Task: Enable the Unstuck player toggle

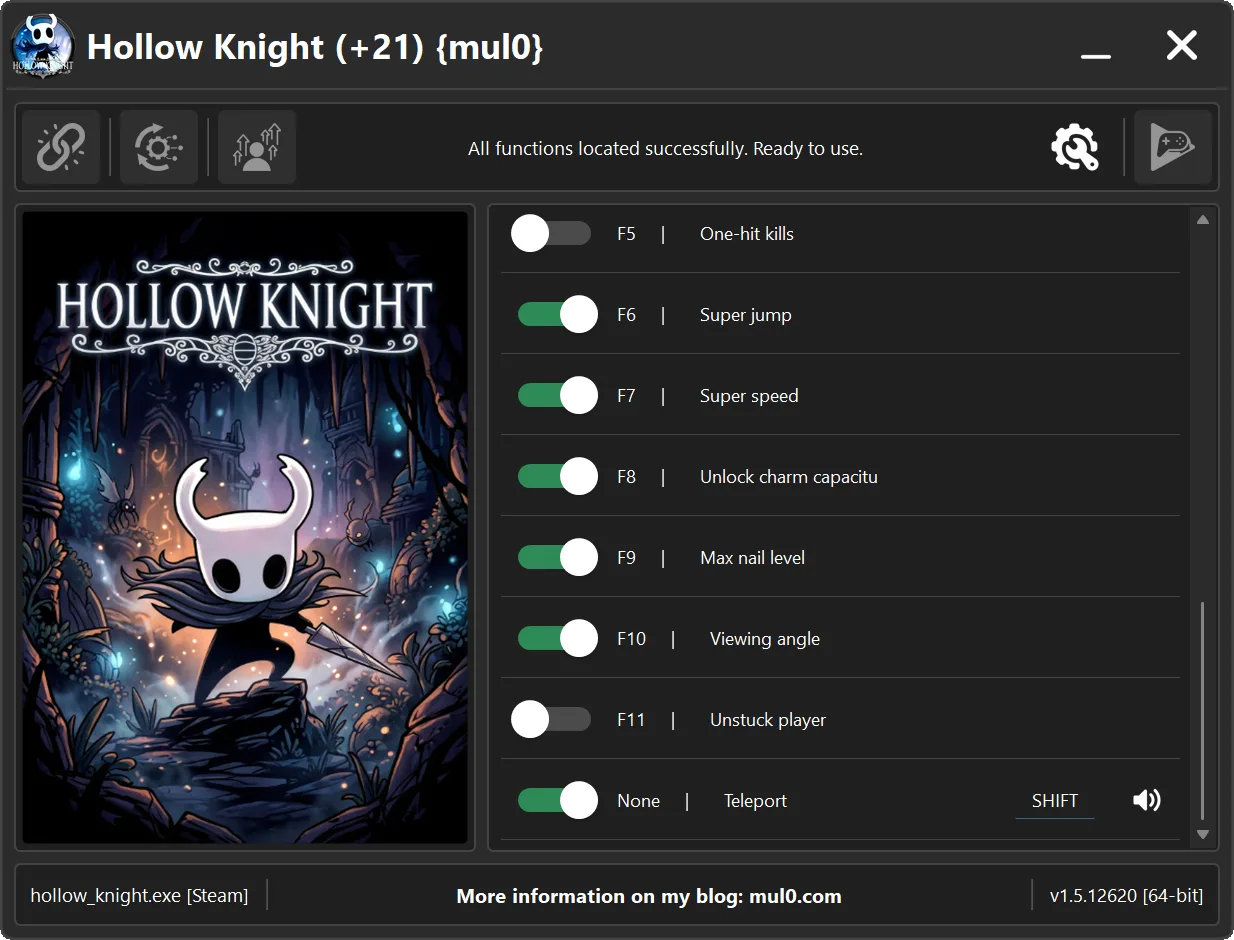Action: click(x=551, y=720)
